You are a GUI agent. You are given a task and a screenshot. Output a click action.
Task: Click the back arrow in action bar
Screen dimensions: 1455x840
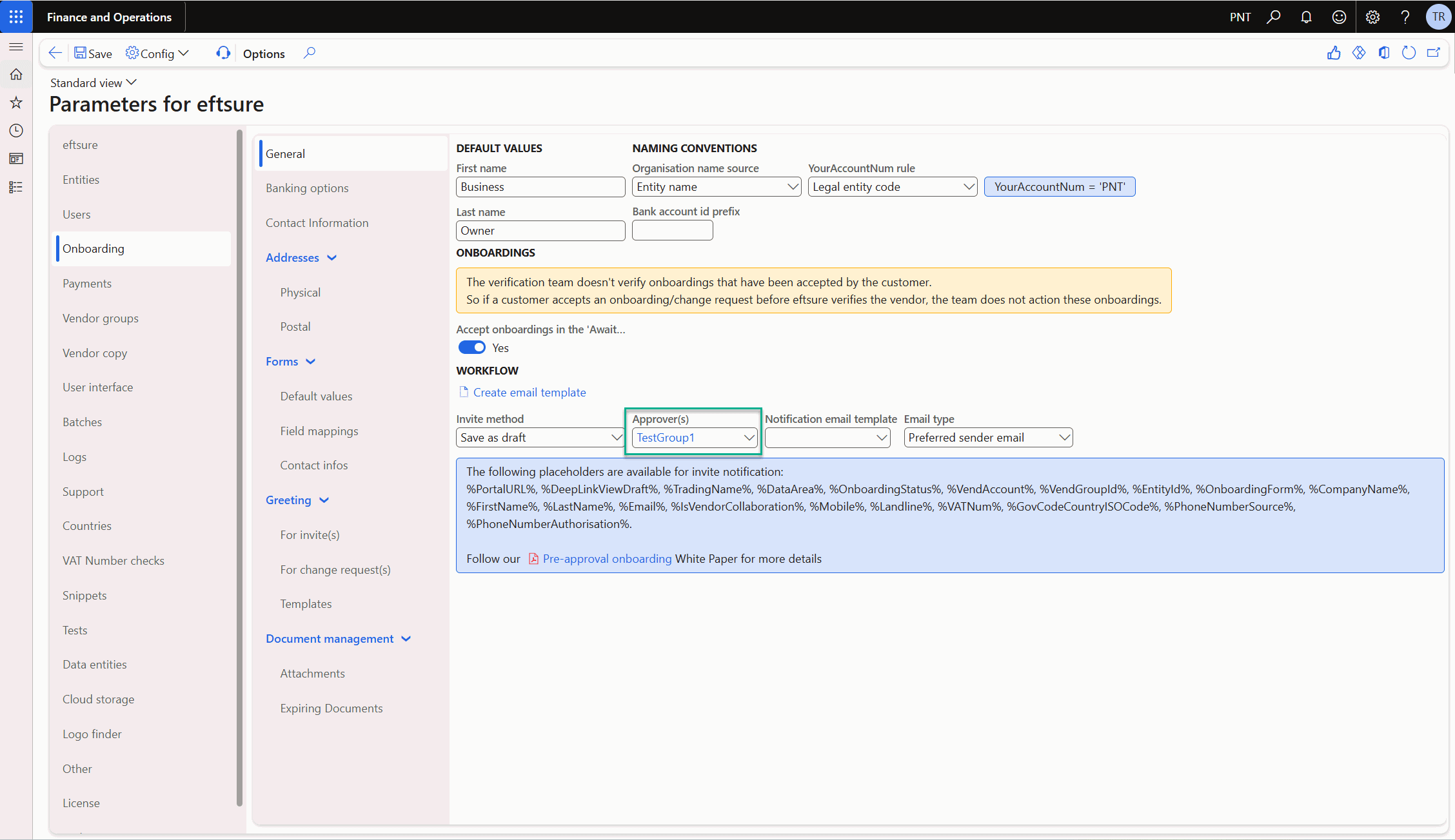tap(55, 53)
